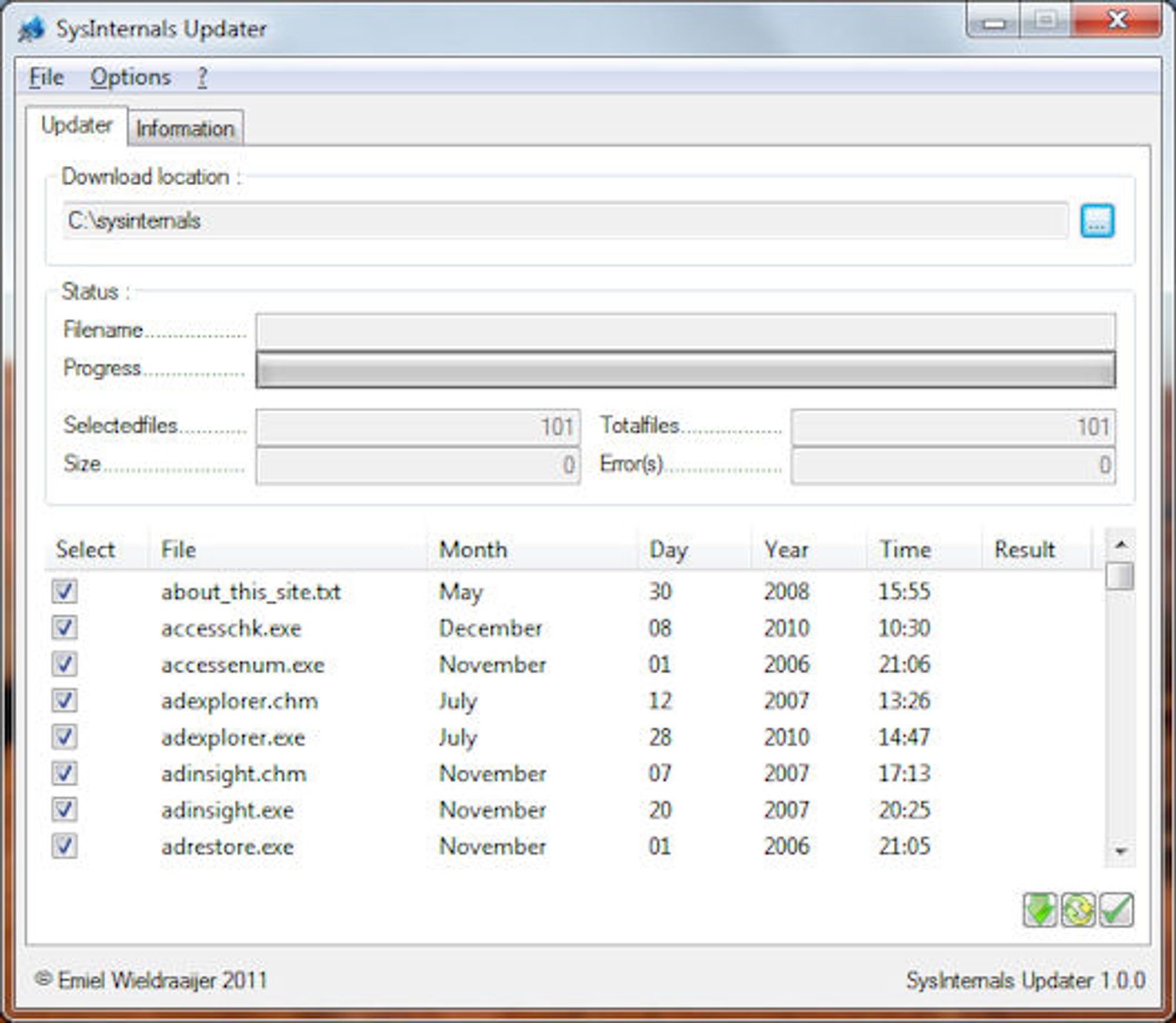The height and width of the screenshot is (1023, 1176).
Task: Sort by the File column header
Action: click(288, 549)
